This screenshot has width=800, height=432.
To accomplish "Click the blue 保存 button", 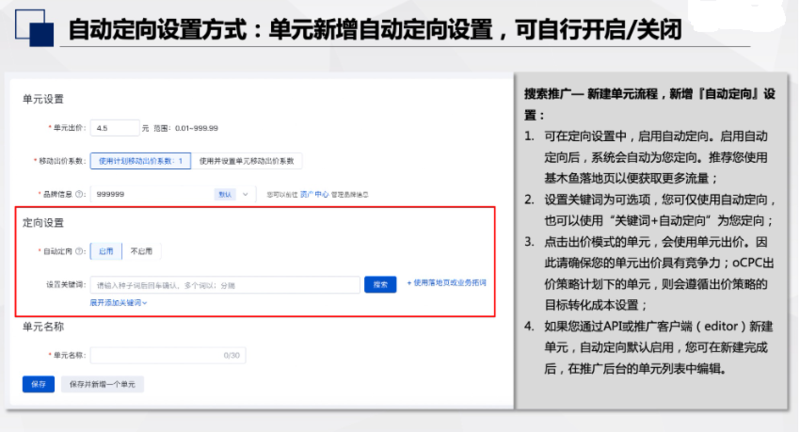I will click(38, 384).
